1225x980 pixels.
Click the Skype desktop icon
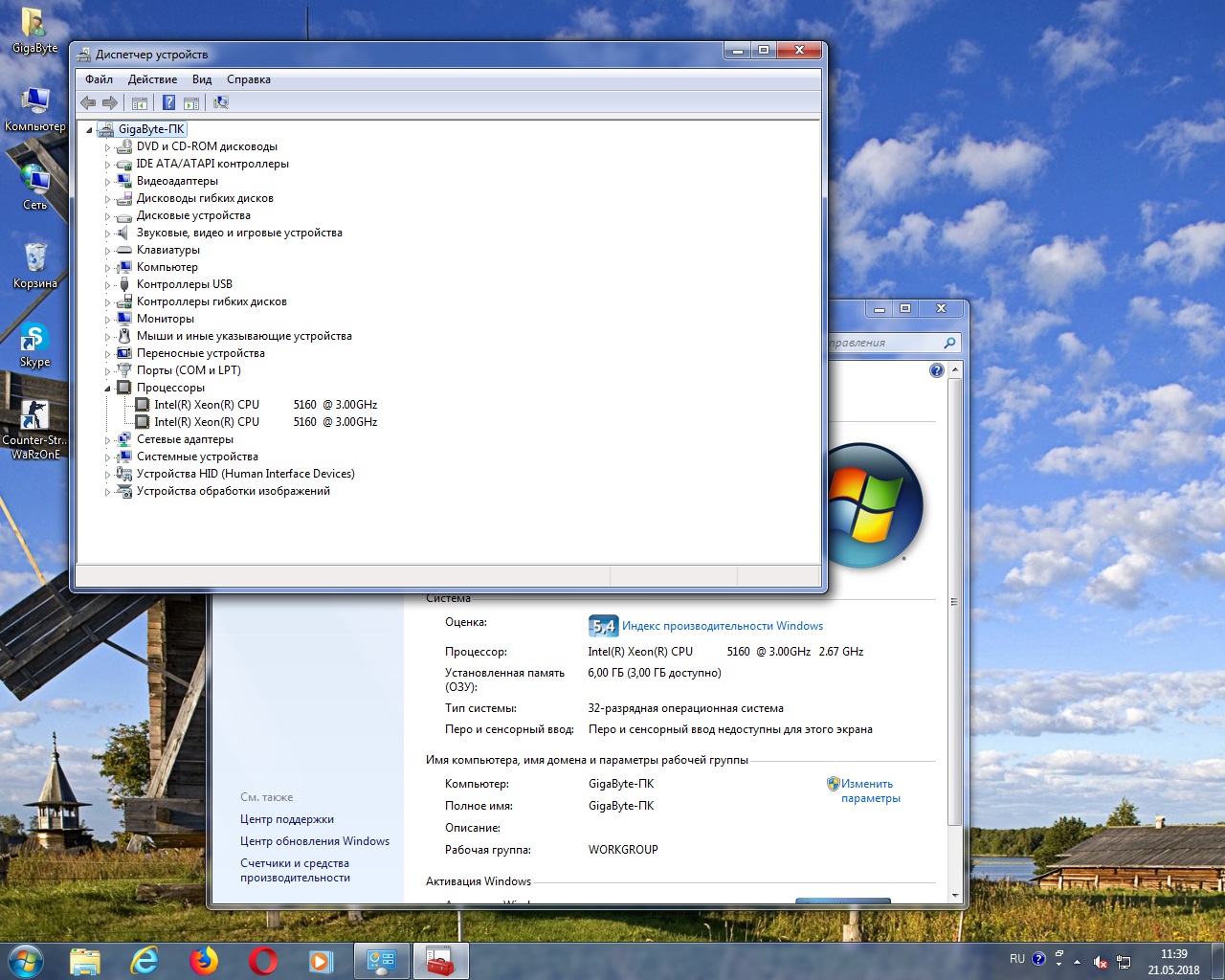point(34,345)
